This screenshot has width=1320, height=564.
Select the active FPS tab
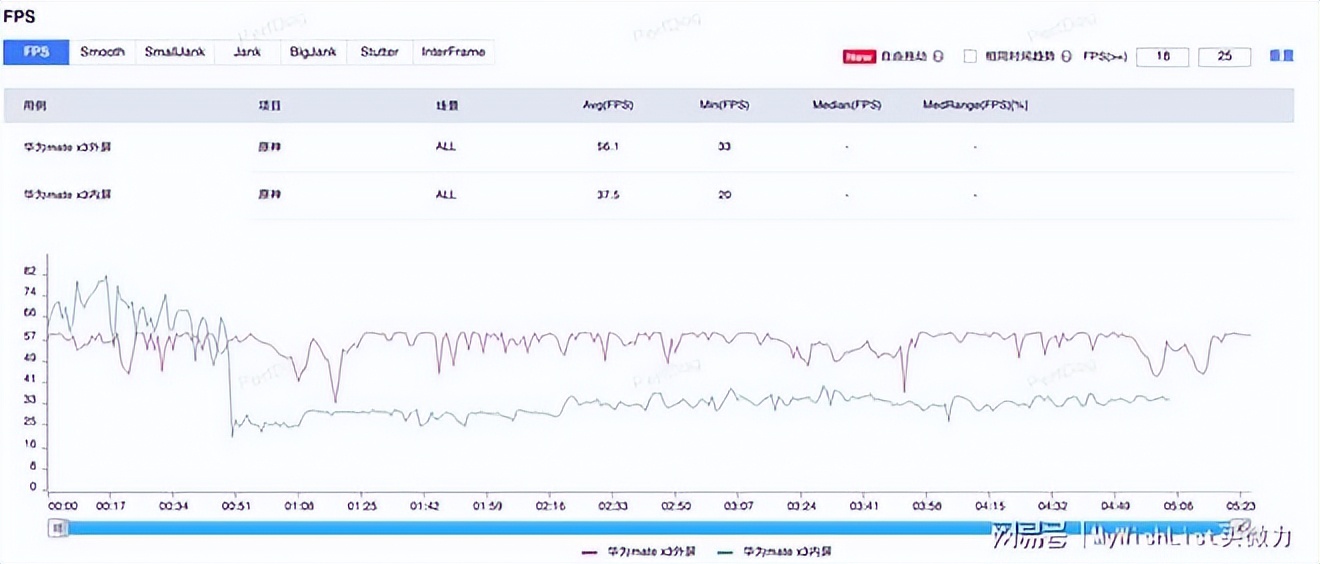point(36,52)
